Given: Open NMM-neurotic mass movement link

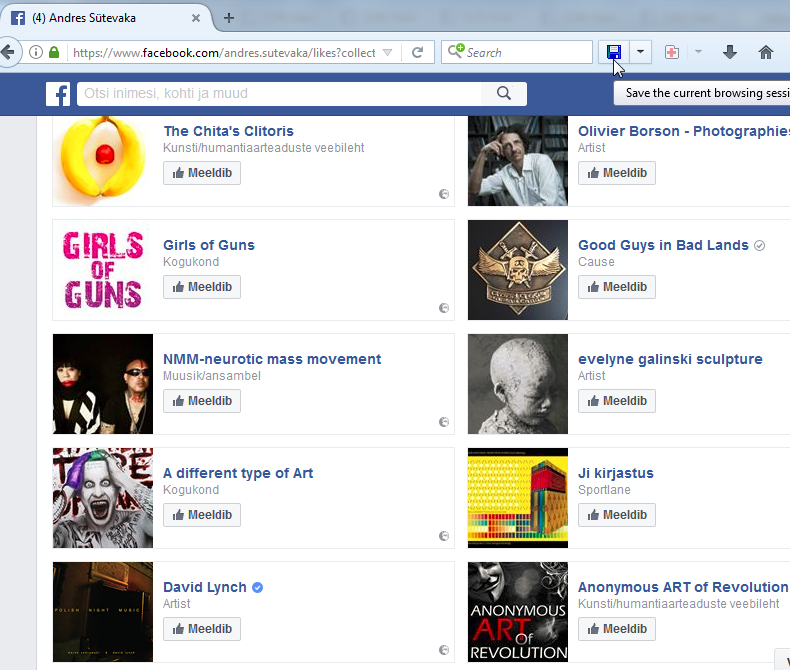Looking at the screenshot, I should point(272,359).
